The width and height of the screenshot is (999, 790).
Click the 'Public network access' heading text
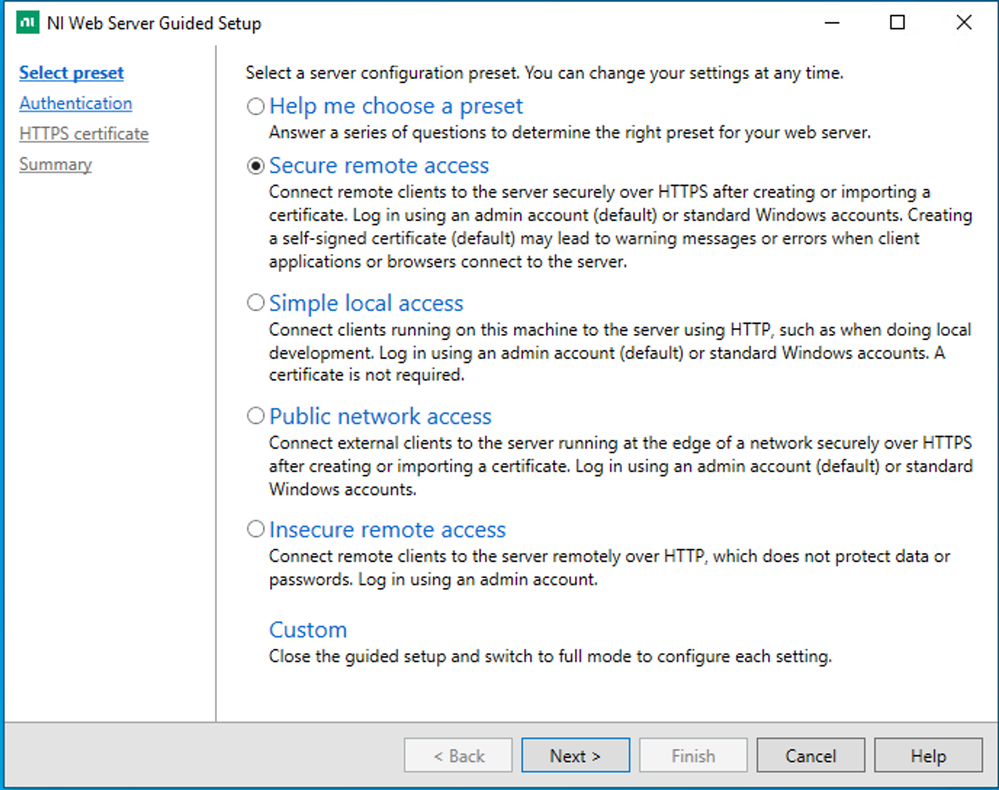tap(380, 416)
